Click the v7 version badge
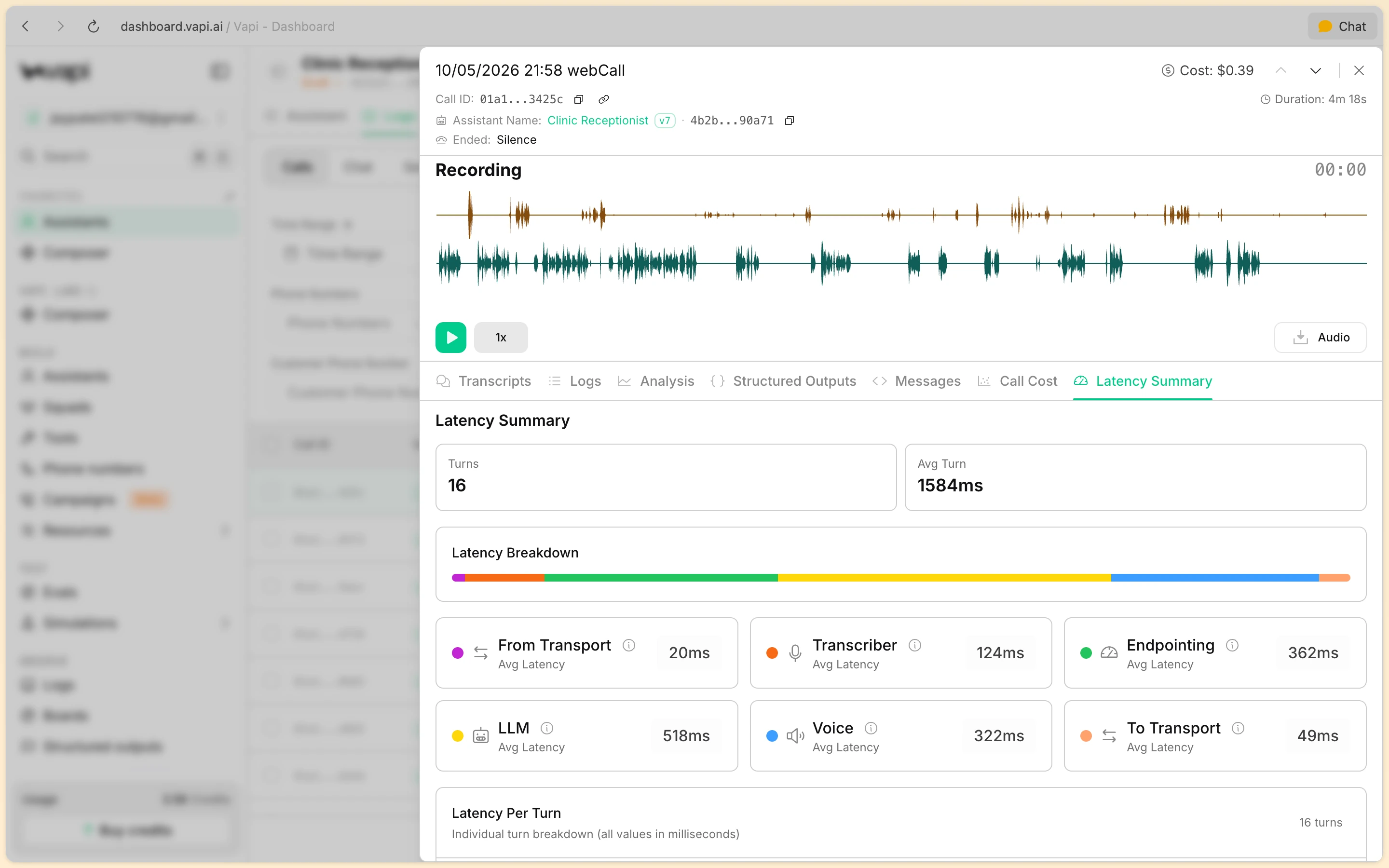Image resolution: width=1389 pixels, height=868 pixels. (x=665, y=121)
